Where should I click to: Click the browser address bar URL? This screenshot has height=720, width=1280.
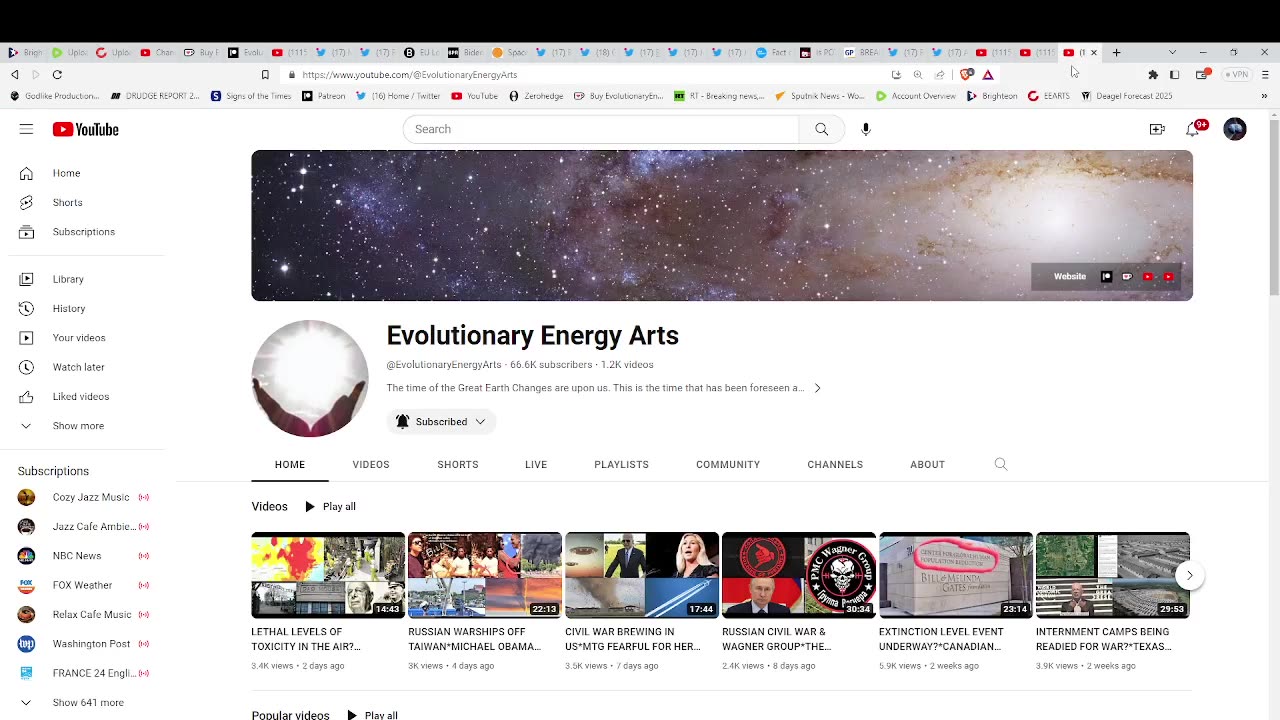(410, 75)
